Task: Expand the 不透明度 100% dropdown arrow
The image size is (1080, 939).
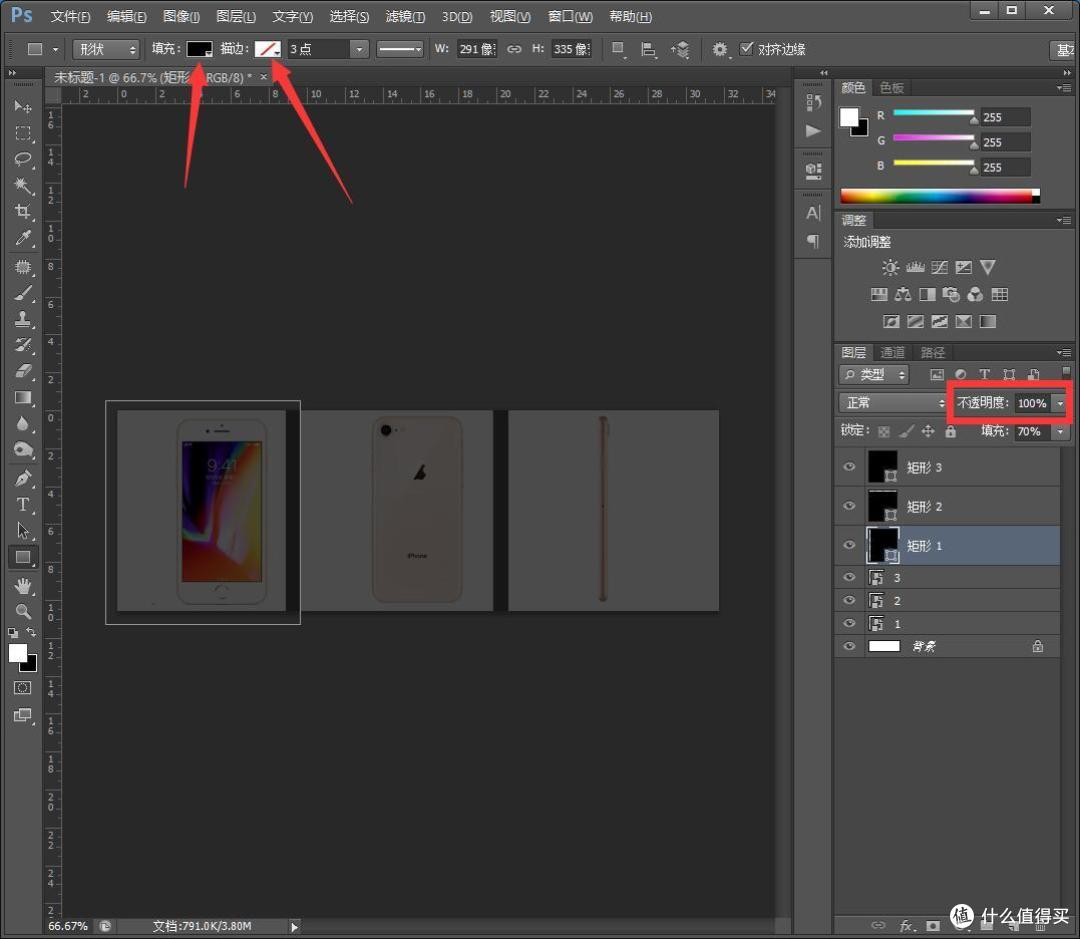Action: point(1060,403)
